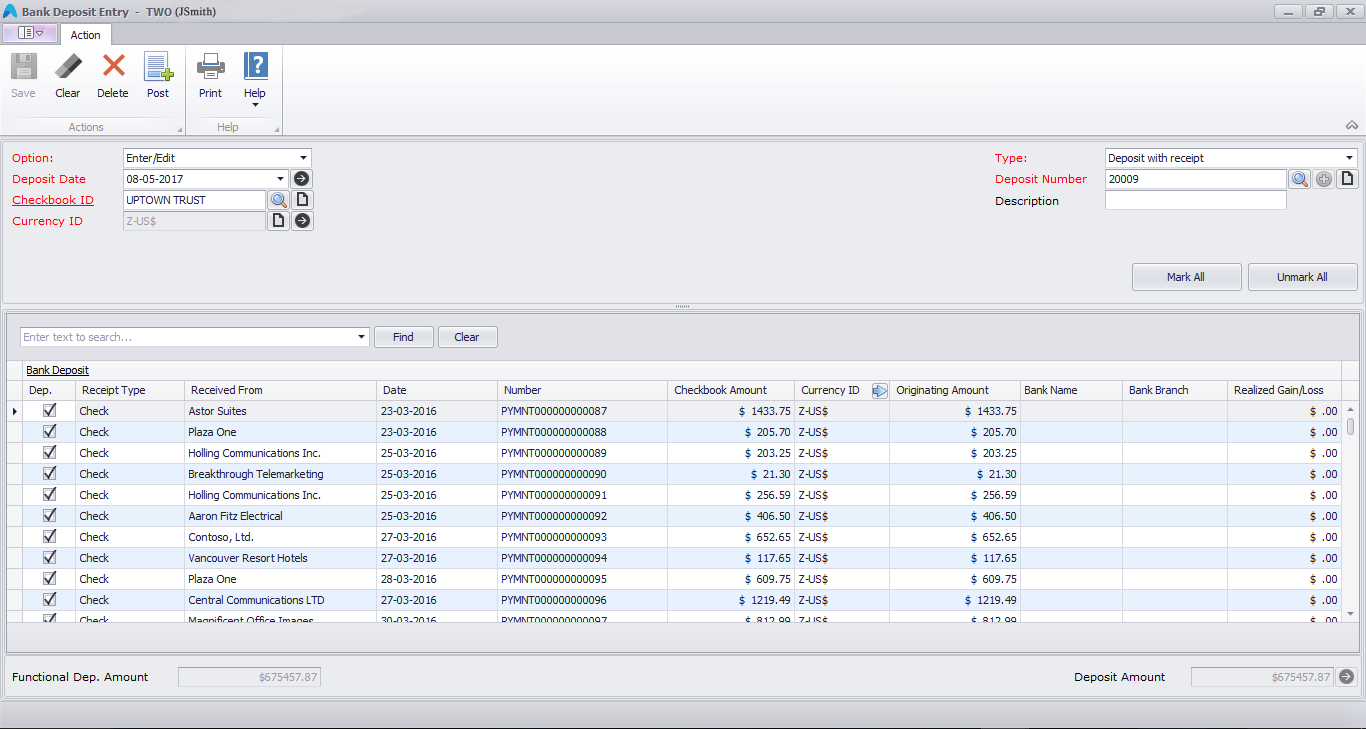Screen dimensions: 1366x729
Task: Open the Deposit Date calendar dropdown
Action: (x=281, y=179)
